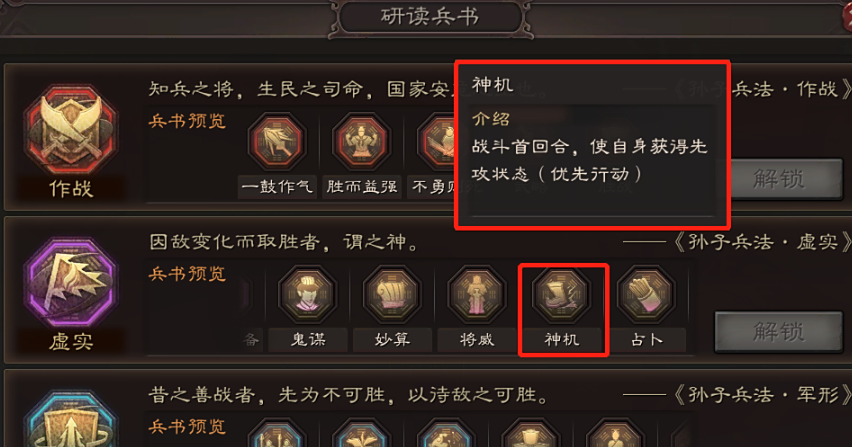Open the 占卜 skill icon

click(x=646, y=294)
